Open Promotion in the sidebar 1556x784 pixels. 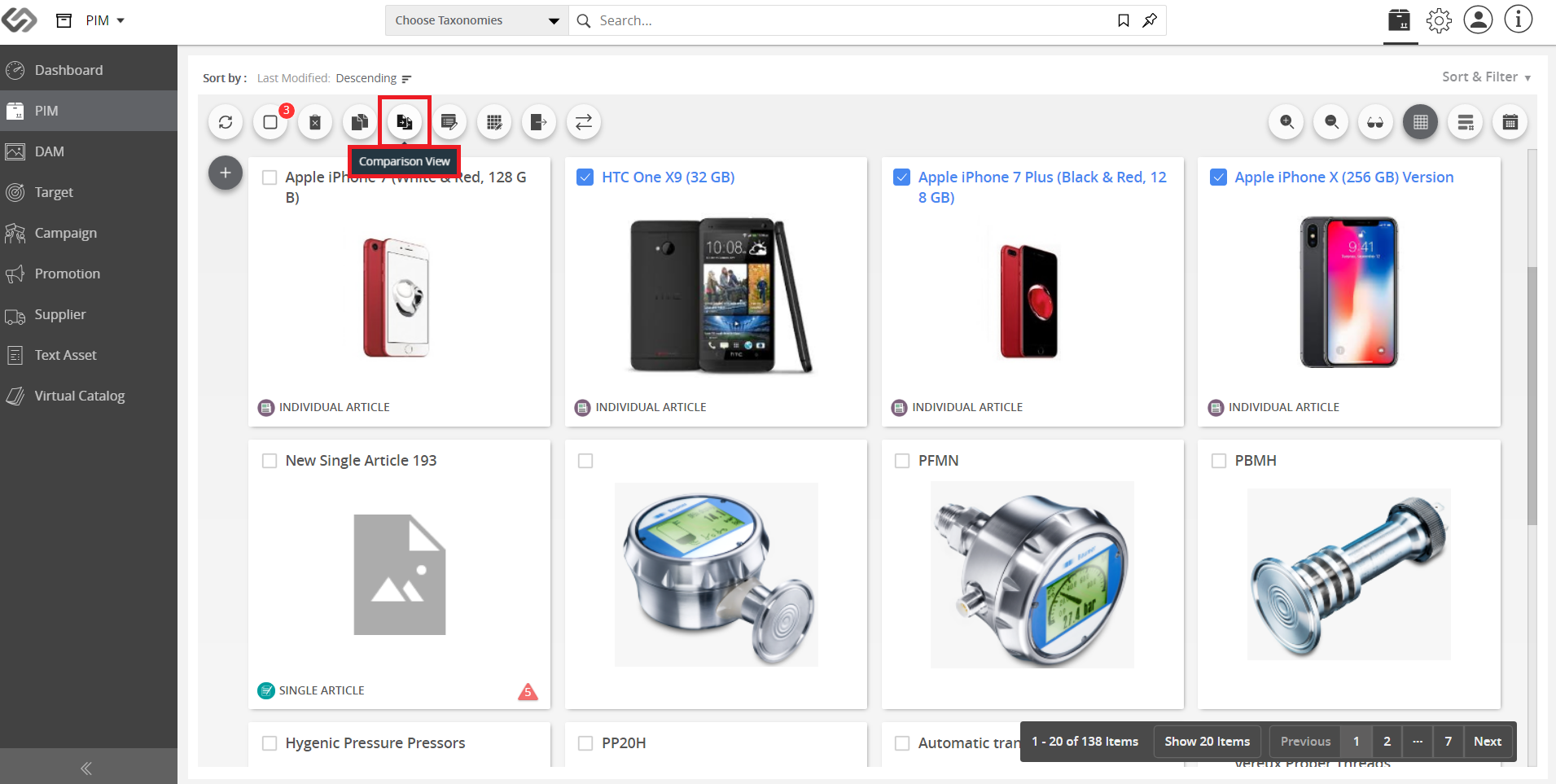(x=89, y=274)
